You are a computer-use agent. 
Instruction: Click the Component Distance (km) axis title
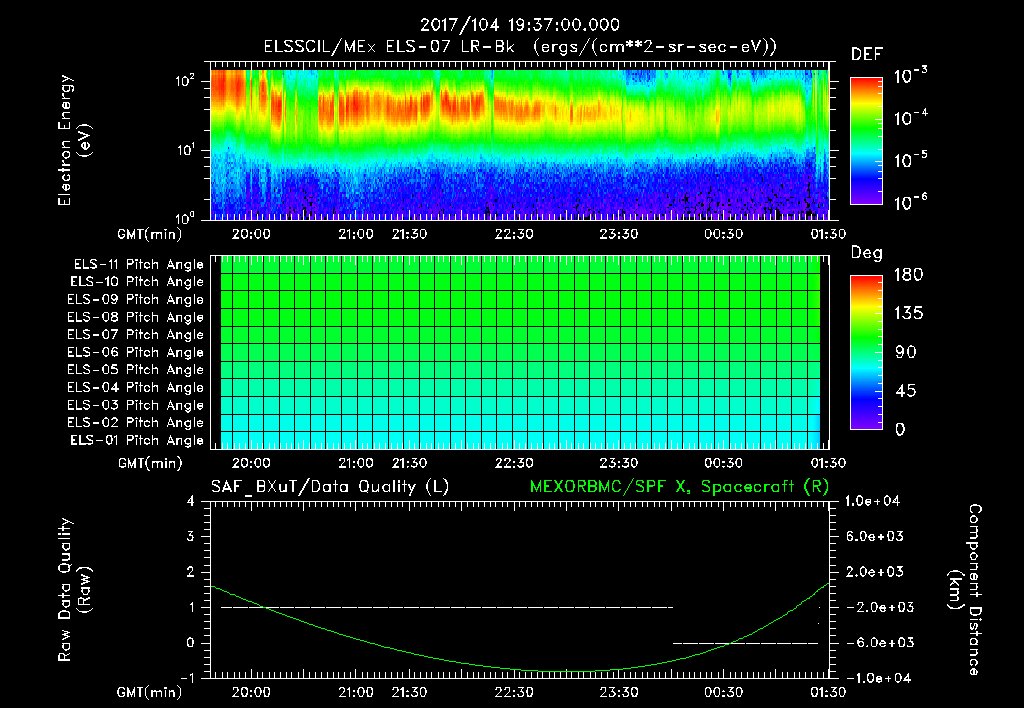[965, 590]
